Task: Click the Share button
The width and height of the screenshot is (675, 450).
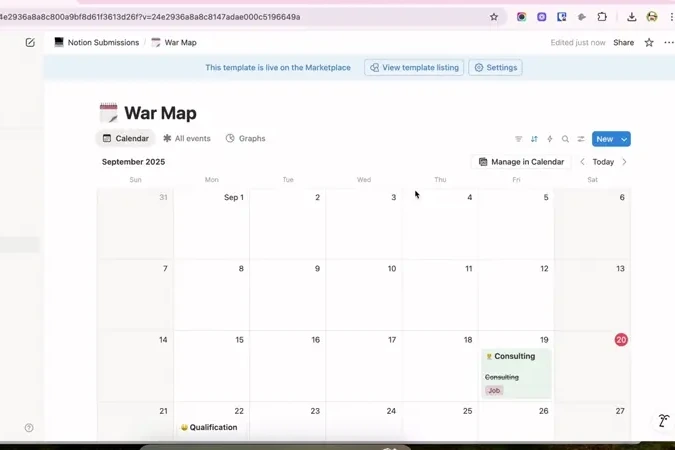Action: [x=623, y=42]
